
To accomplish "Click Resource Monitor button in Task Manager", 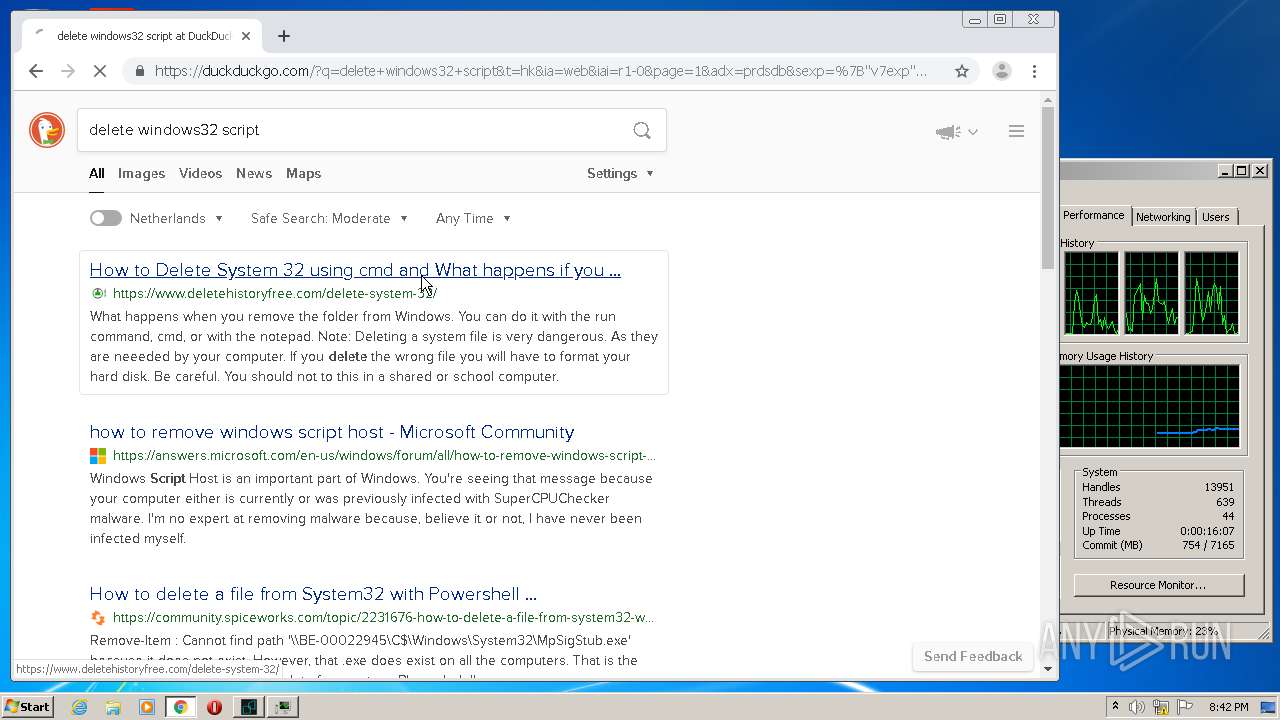I will click(1158, 585).
